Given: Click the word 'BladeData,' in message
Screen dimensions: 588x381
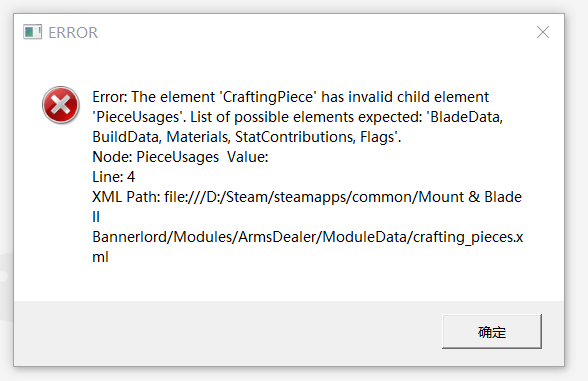Looking at the screenshot, I should [x=465, y=117].
